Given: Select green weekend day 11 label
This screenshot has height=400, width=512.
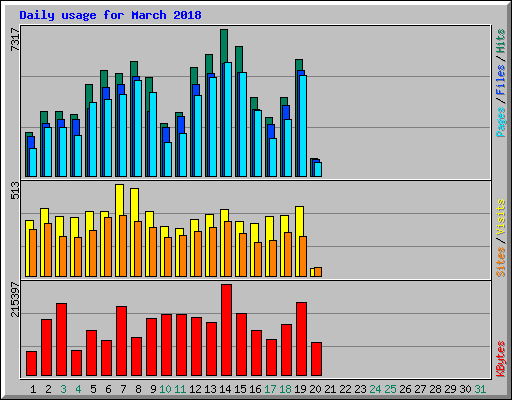Looking at the screenshot, I should [180, 389].
